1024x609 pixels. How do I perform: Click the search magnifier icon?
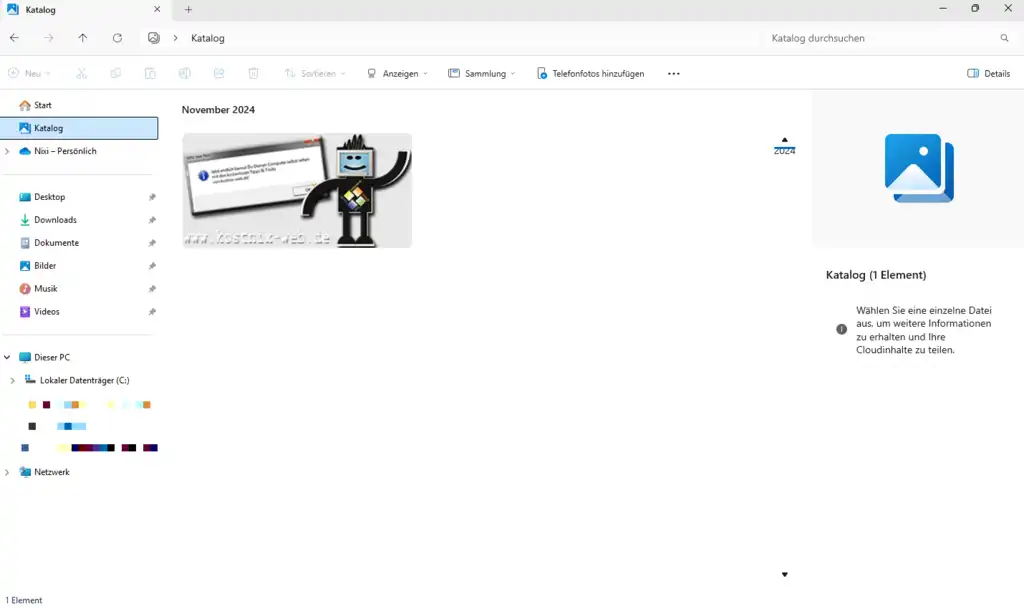(1004, 38)
